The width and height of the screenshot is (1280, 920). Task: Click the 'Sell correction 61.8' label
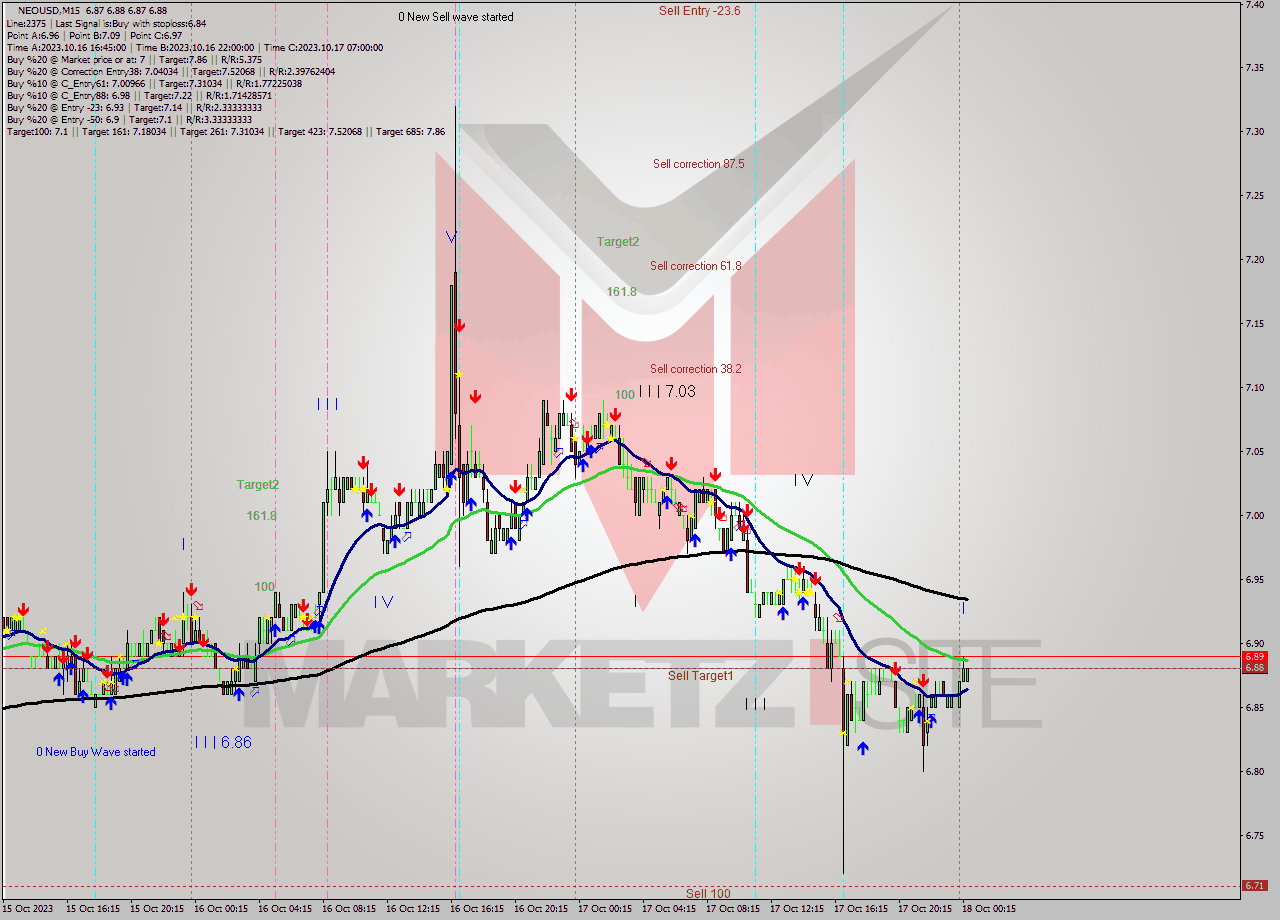click(695, 266)
